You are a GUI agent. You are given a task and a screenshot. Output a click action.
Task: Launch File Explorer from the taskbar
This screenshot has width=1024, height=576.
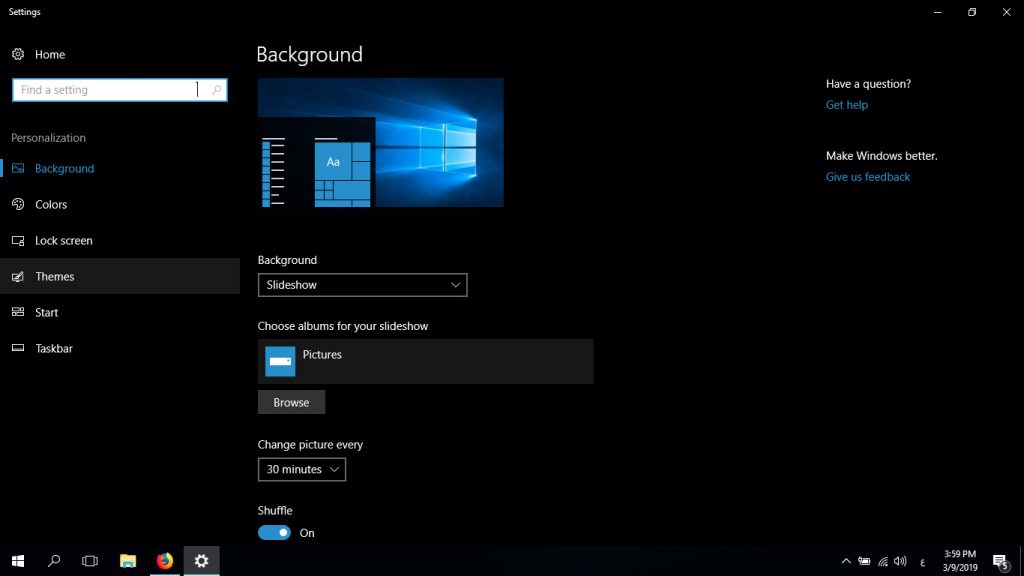coord(128,561)
